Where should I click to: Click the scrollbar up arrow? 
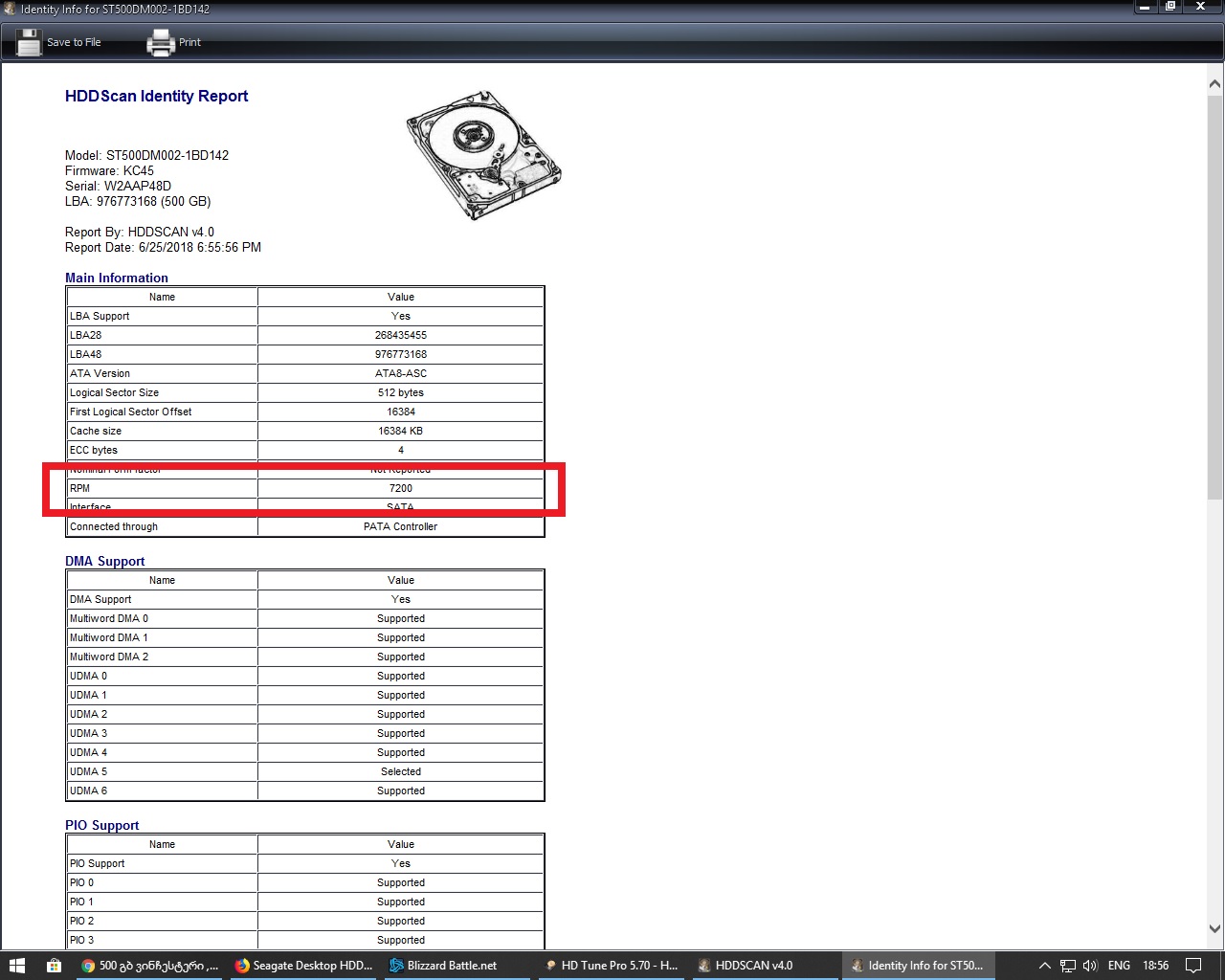click(x=1214, y=84)
